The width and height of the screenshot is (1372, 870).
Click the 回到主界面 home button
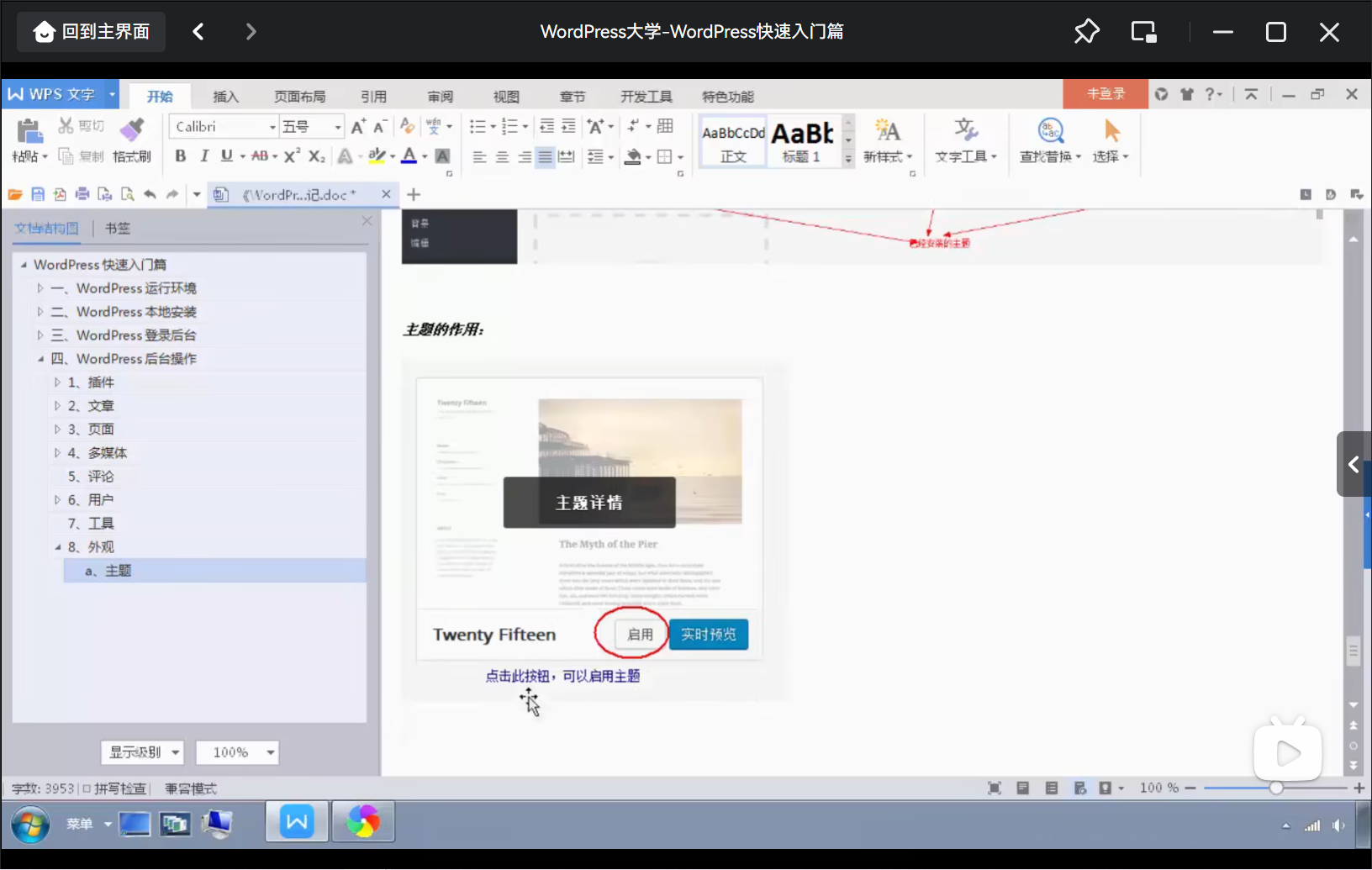click(92, 32)
